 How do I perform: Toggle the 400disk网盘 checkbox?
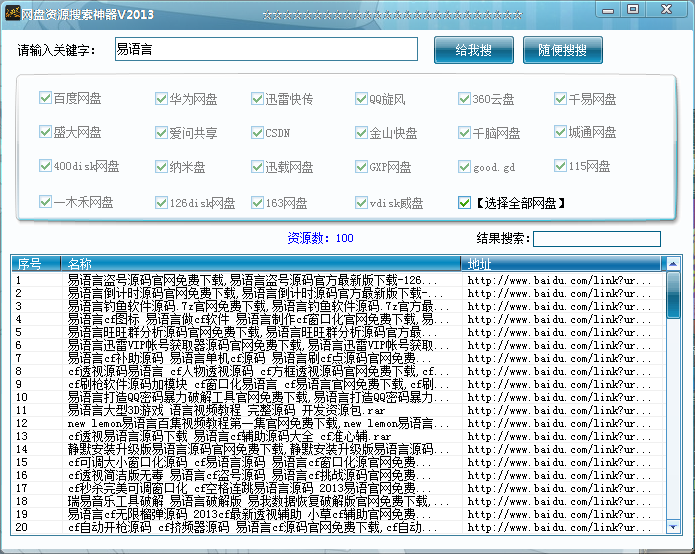(x=45, y=166)
